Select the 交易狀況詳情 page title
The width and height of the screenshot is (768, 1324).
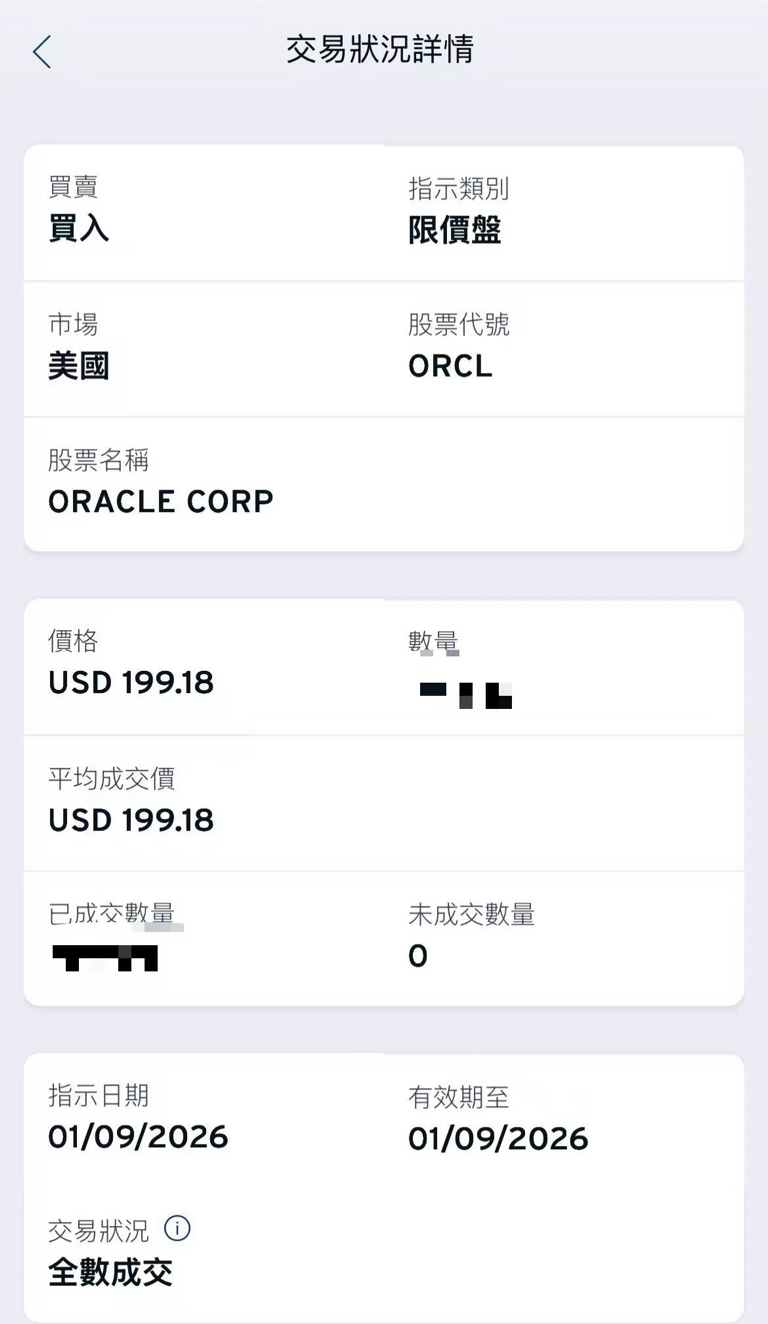click(380, 49)
